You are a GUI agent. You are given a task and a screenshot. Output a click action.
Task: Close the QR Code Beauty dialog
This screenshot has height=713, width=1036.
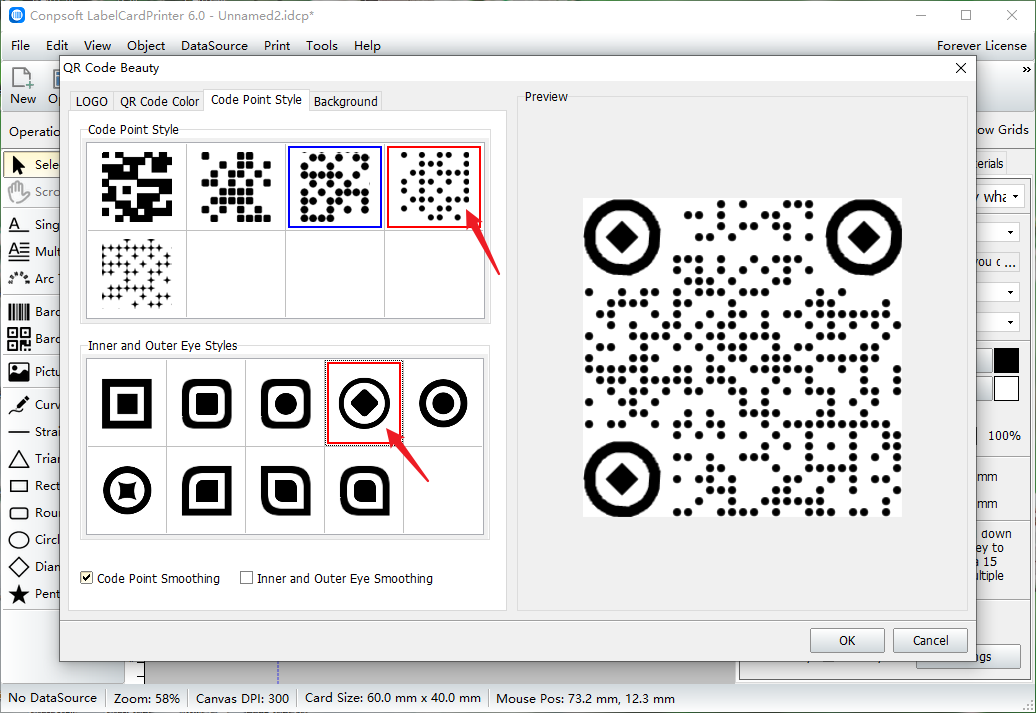point(961,68)
